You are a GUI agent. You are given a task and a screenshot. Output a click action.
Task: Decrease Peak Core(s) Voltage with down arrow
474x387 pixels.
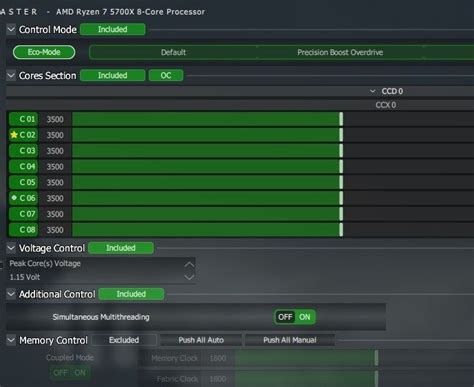pos(189,277)
